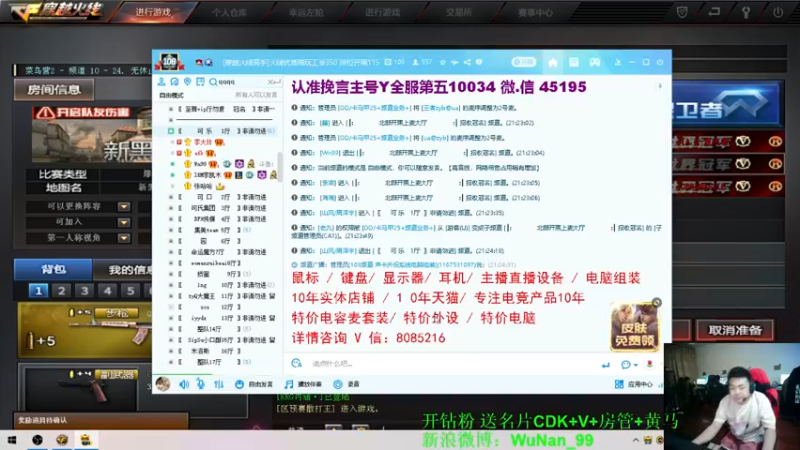The image size is (800, 450).
Task: Click 房间信息 room info button
Action: pos(54,90)
